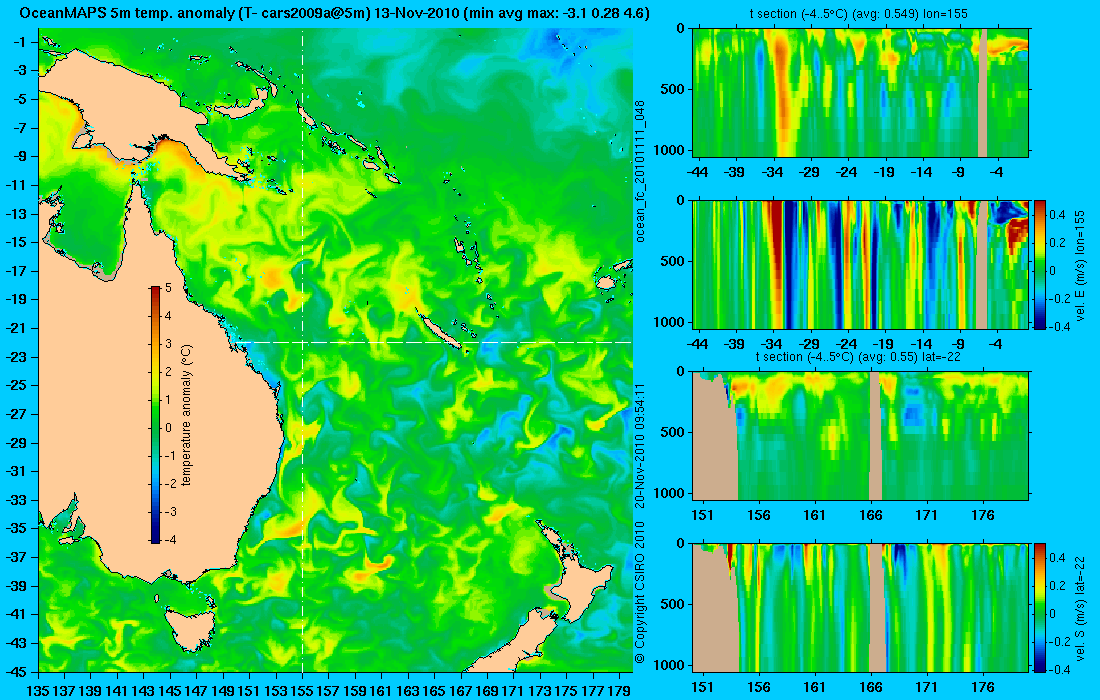Image resolution: width=1100 pixels, height=700 pixels.
Task: Click the '1000' depth label of vel. S section
Action: [x=669, y=665]
